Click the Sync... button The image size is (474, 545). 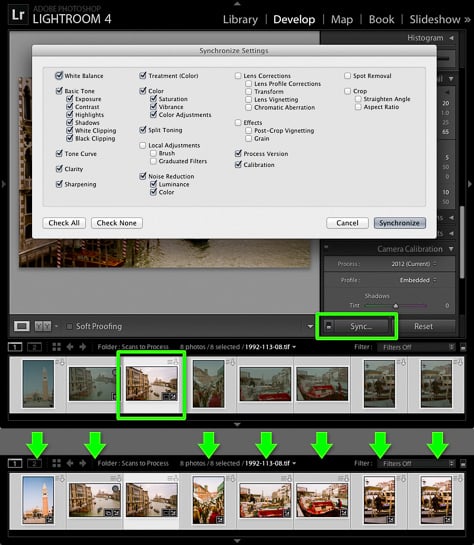[361, 326]
